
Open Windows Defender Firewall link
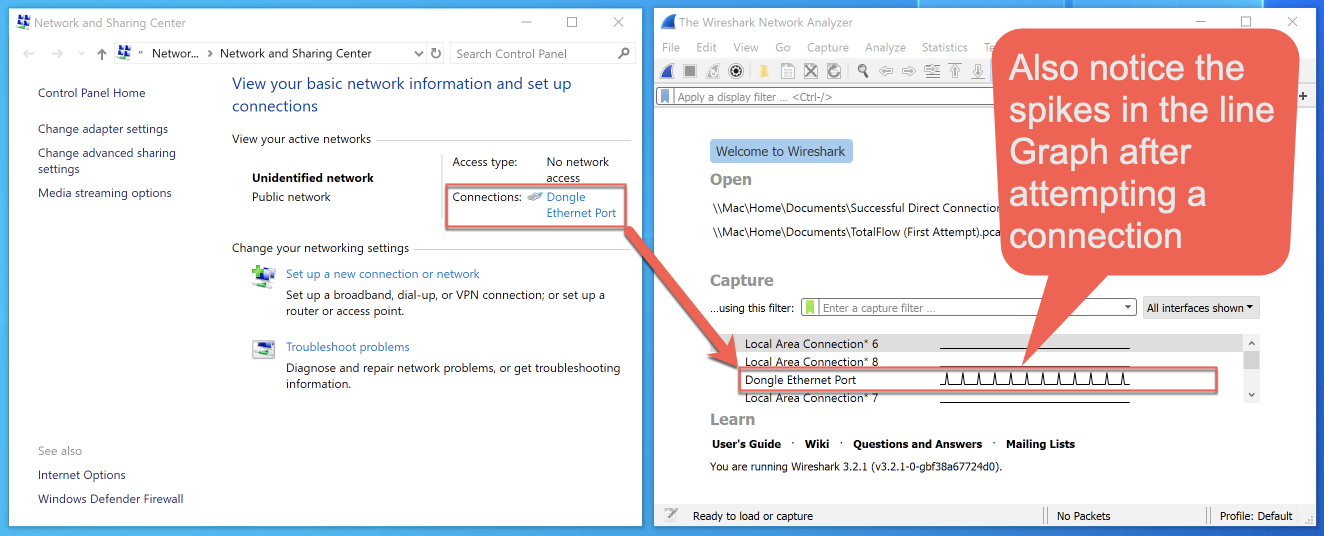click(x=111, y=499)
